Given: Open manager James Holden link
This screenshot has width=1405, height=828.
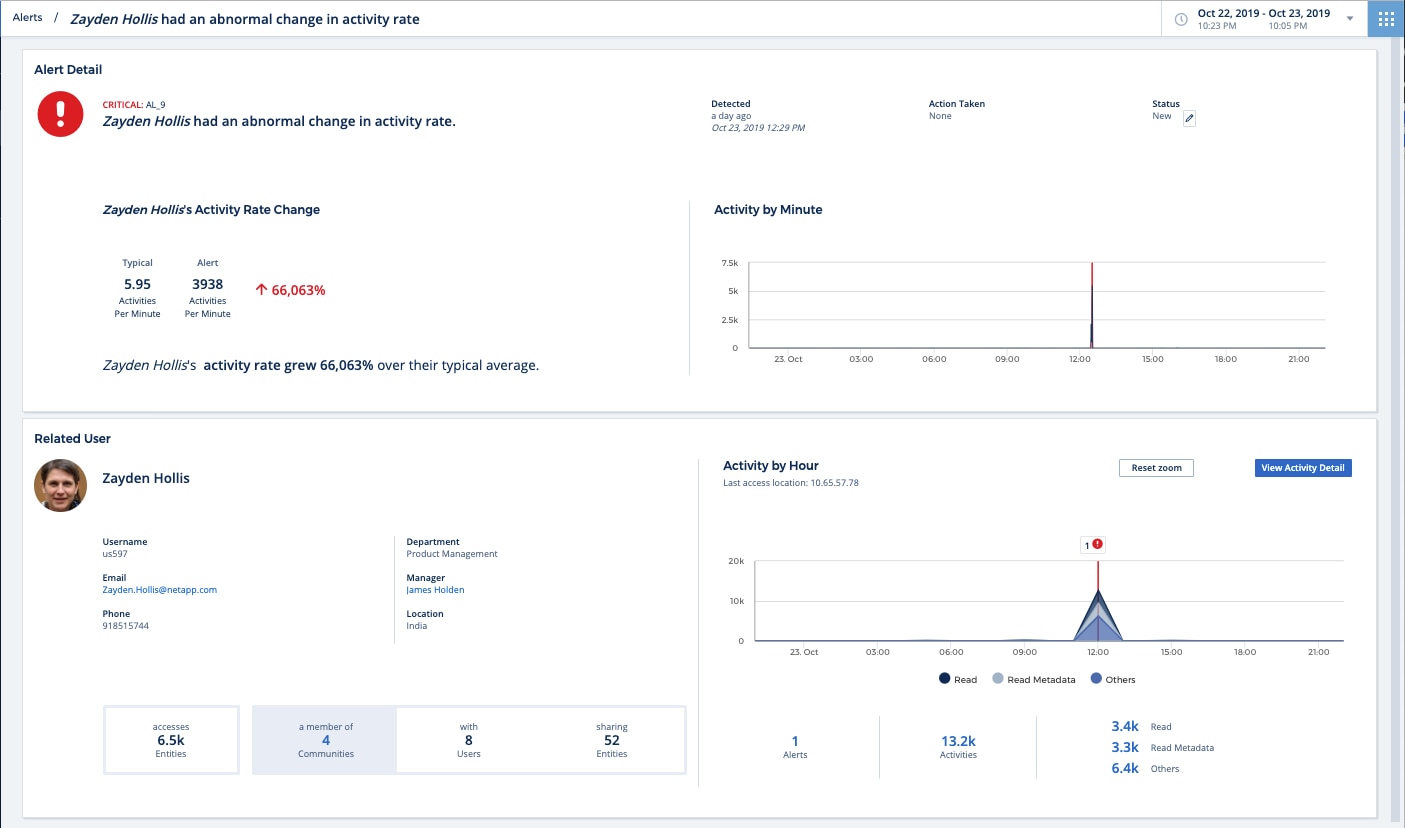Looking at the screenshot, I should (x=435, y=590).
